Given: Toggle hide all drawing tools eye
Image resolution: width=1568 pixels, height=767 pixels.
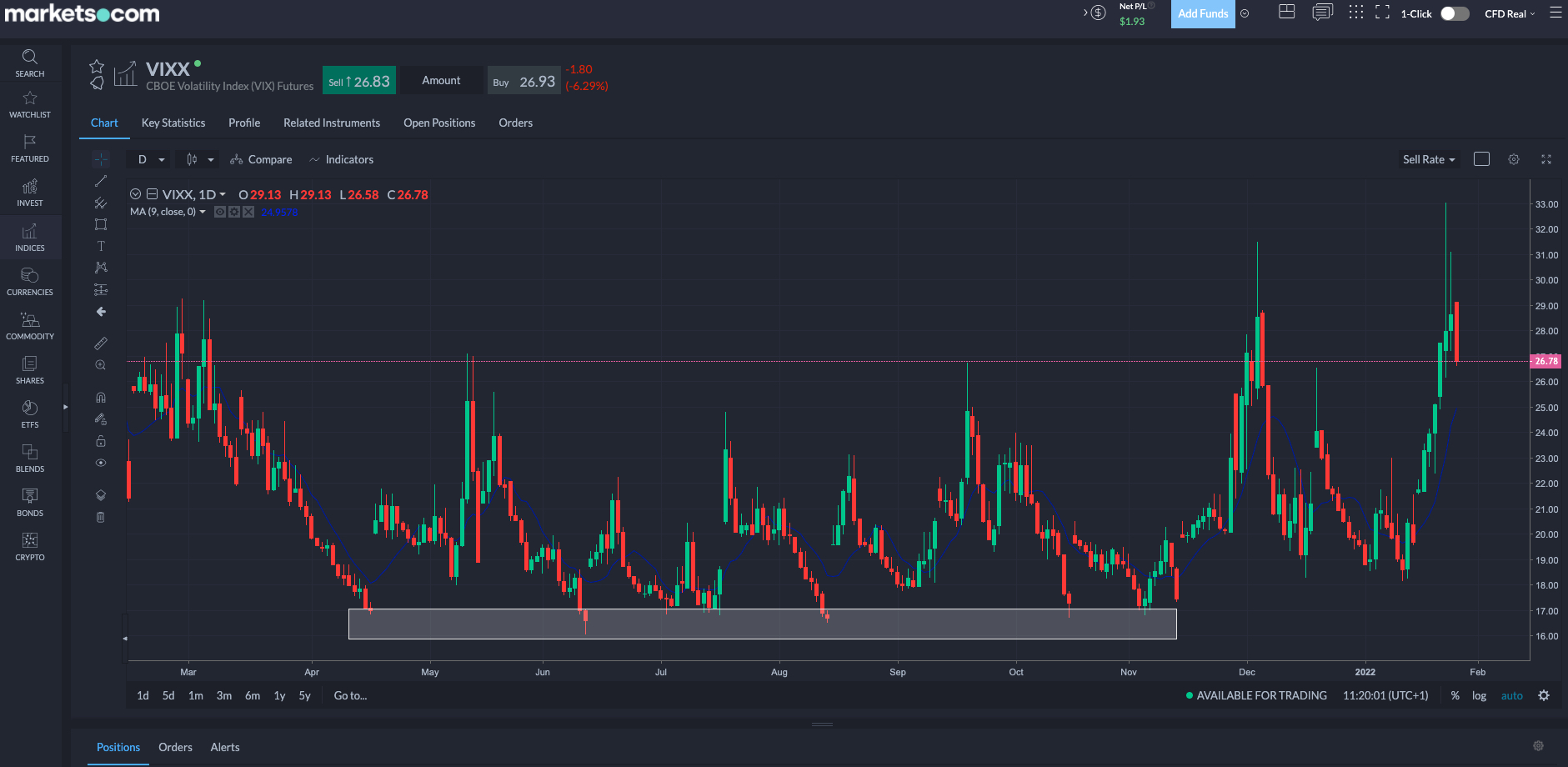Looking at the screenshot, I should [x=101, y=463].
